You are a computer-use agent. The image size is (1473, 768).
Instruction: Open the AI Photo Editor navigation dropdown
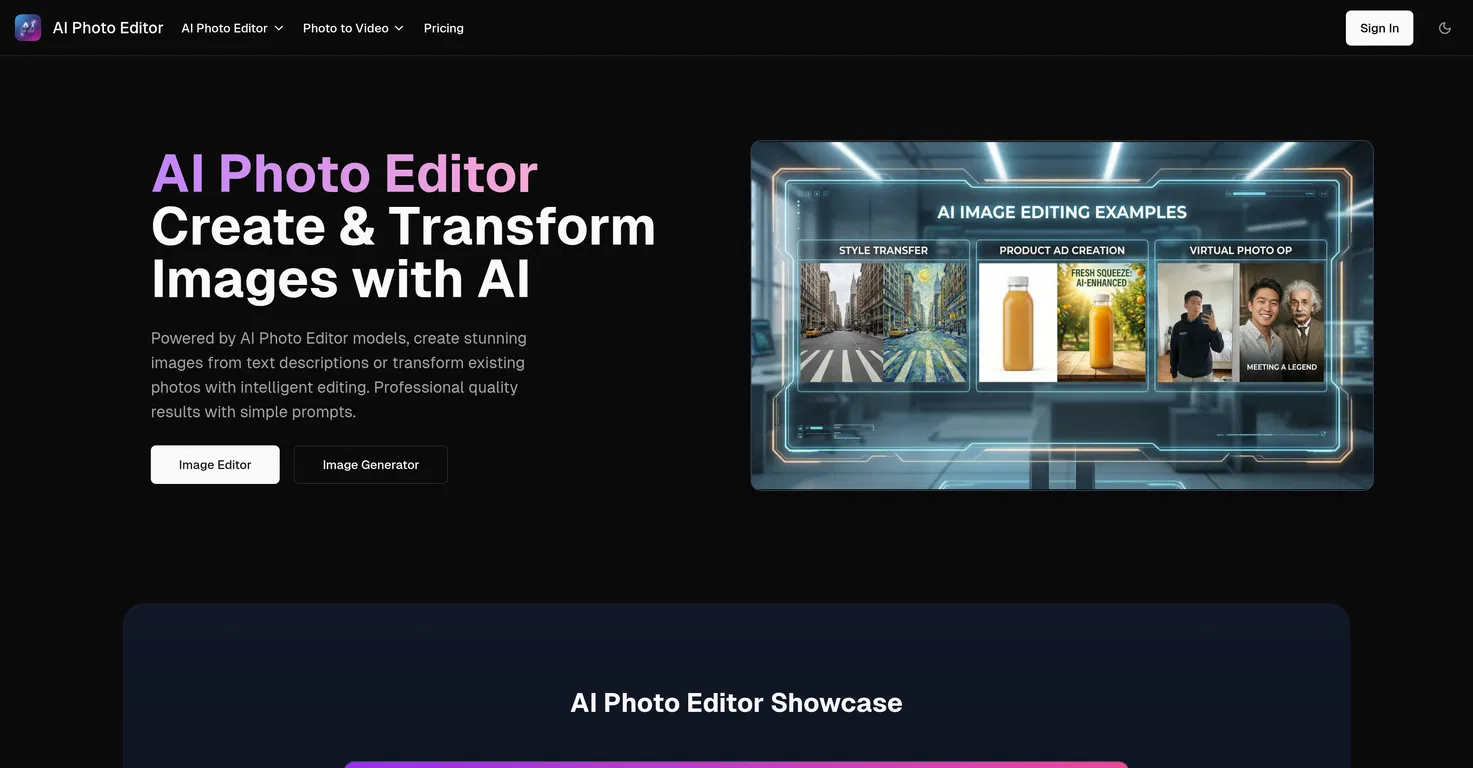click(232, 28)
